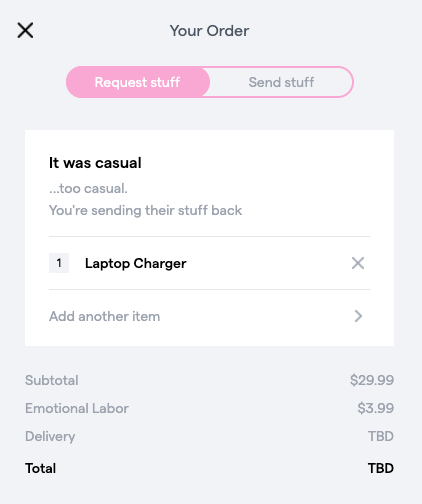Click the Subtotal amount $29.99
The width and height of the screenshot is (422, 504).
click(372, 380)
